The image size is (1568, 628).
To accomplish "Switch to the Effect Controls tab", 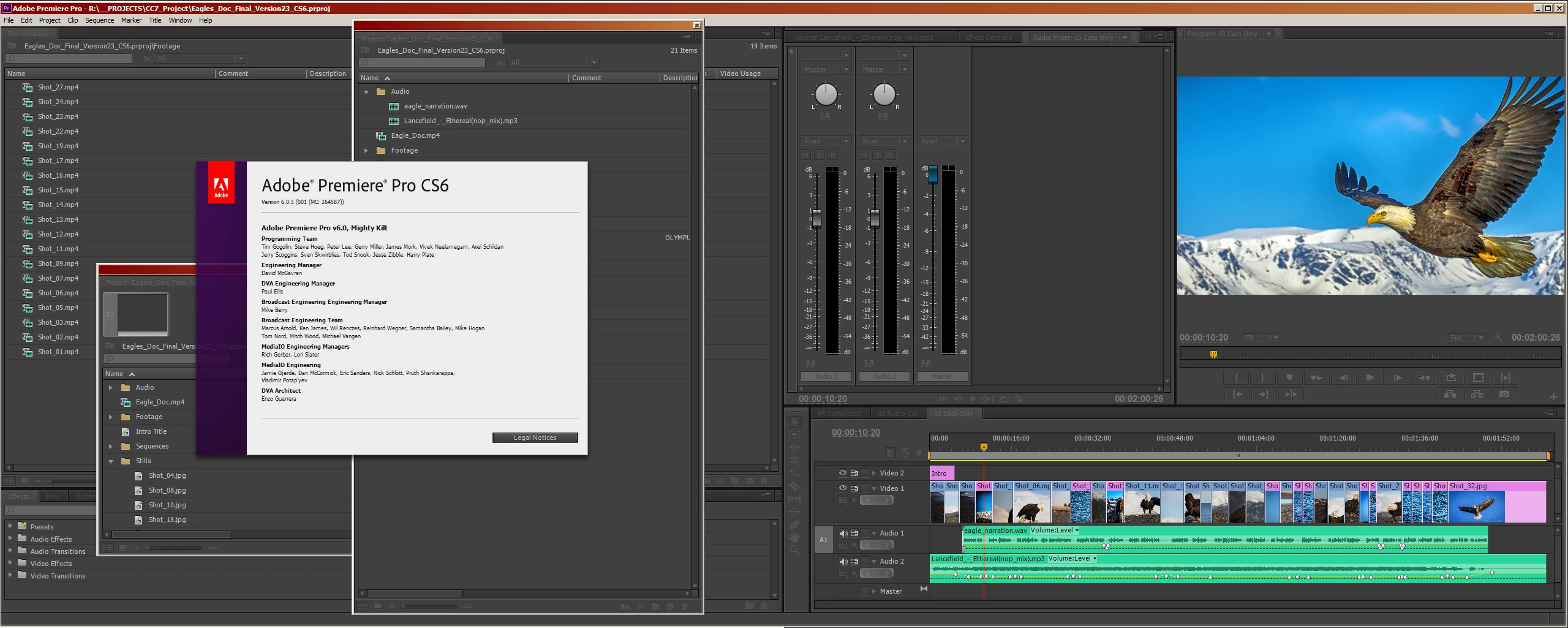I will [x=989, y=37].
